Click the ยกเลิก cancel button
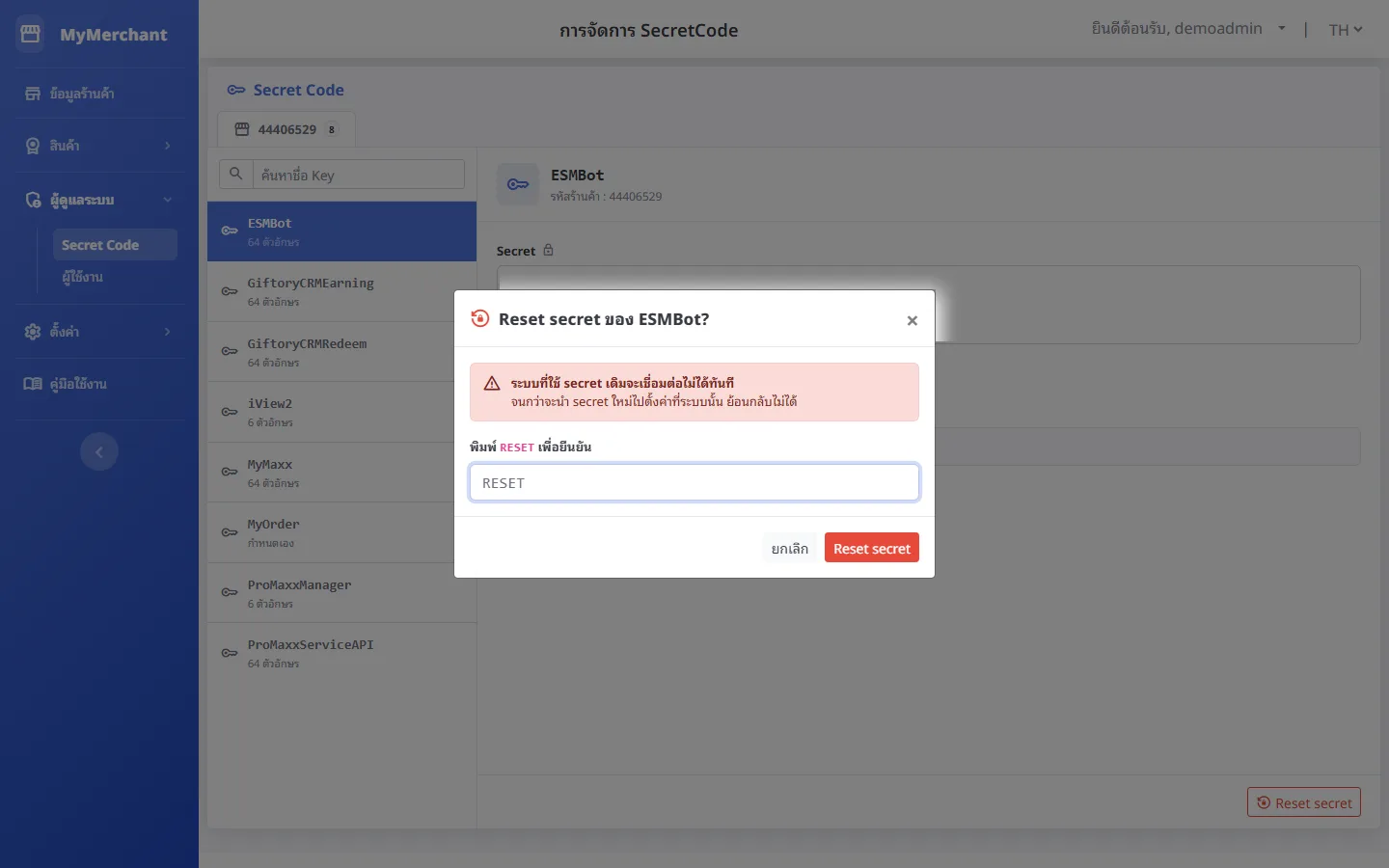The image size is (1389, 868). coord(790,548)
